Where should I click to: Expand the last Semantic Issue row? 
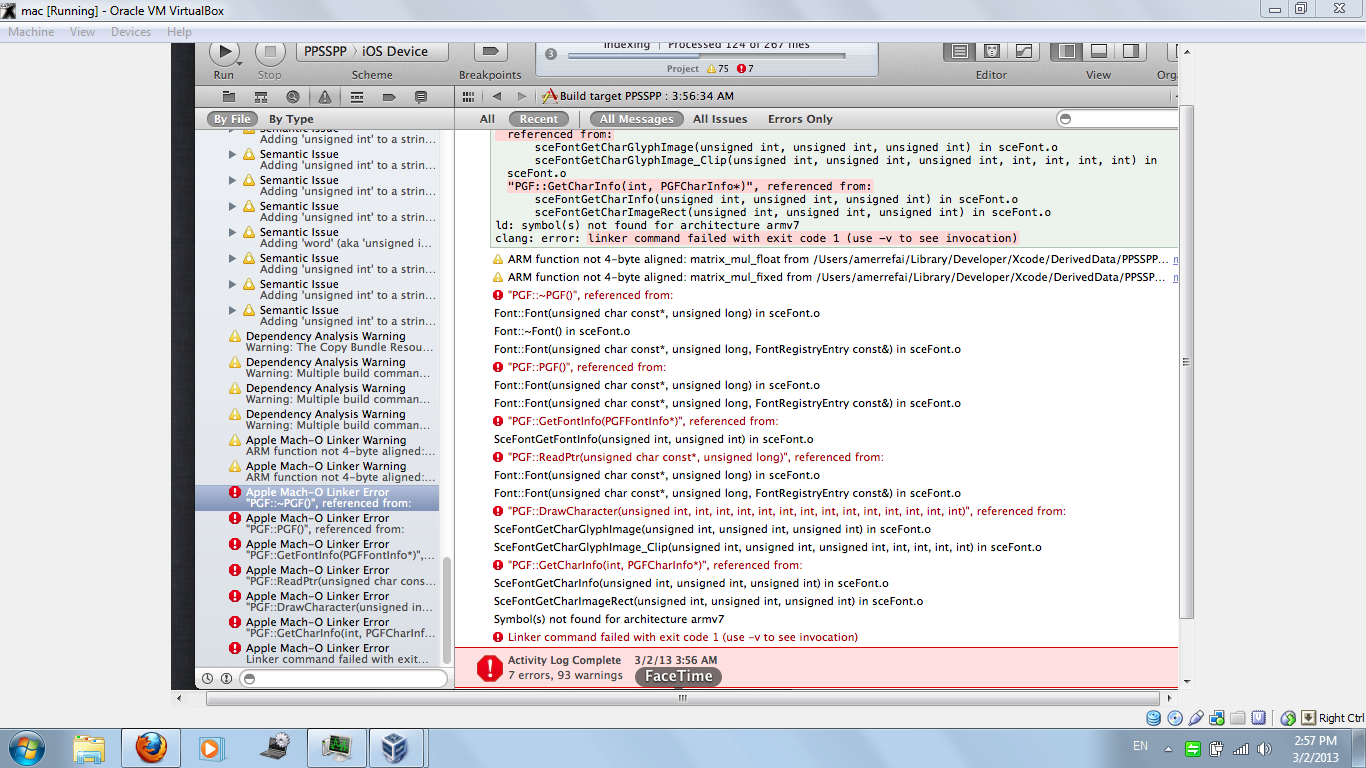(x=233, y=310)
